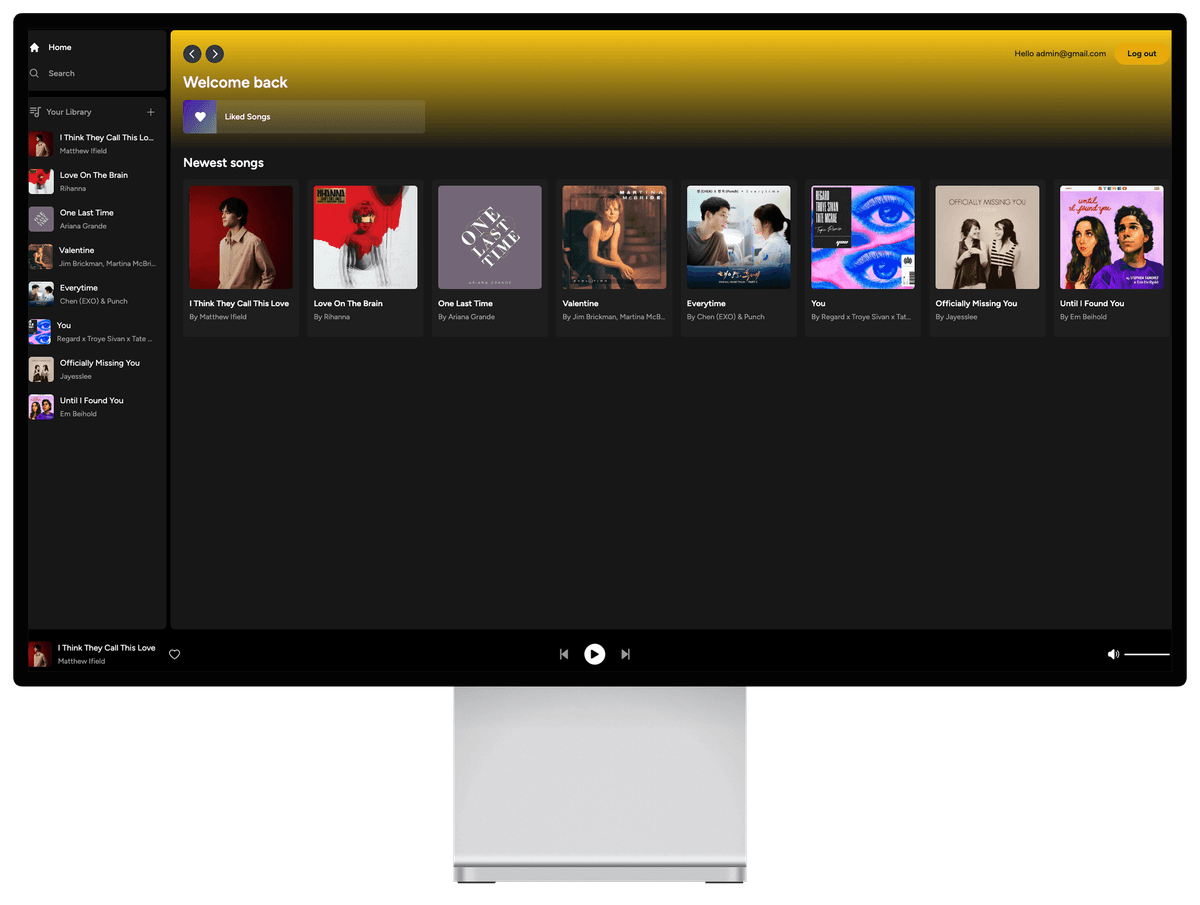Adjust the volume slider
The width and height of the screenshot is (1200, 905).
click(x=1147, y=654)
